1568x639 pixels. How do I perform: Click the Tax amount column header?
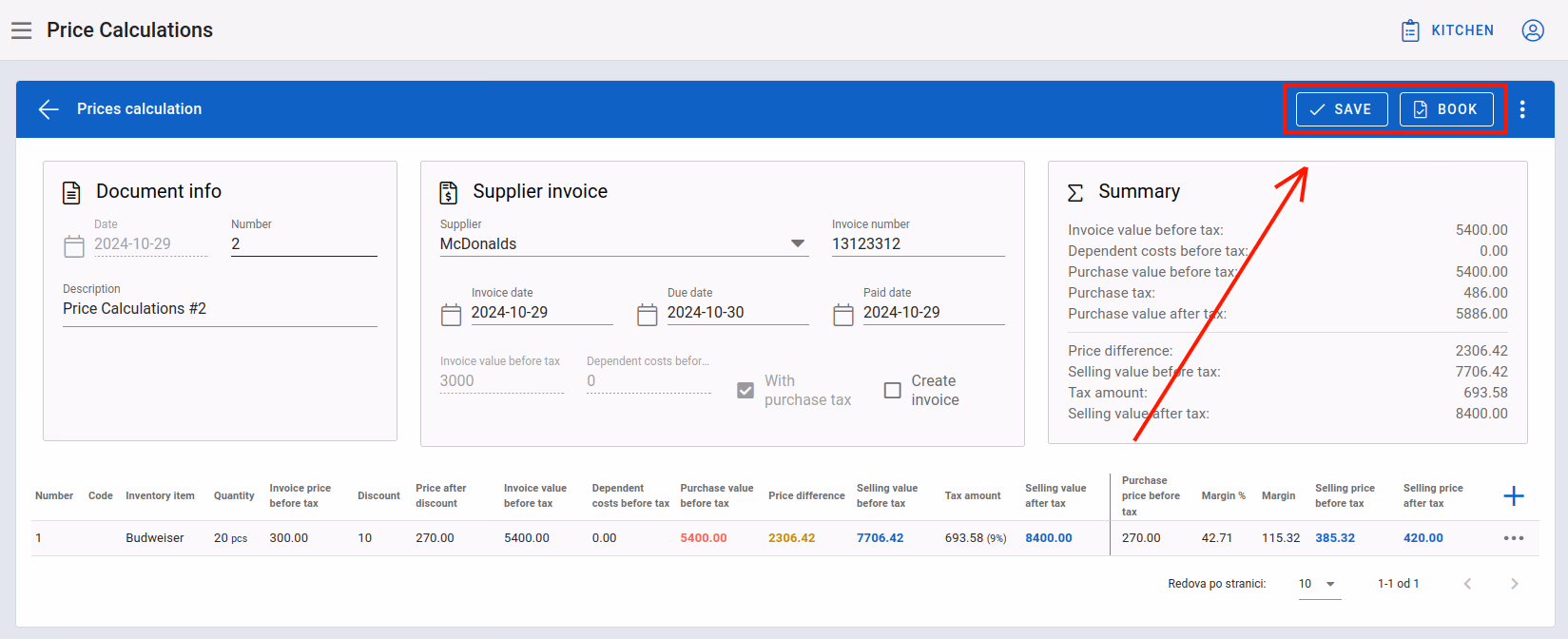pyautogui.click(x=973, y=496)
